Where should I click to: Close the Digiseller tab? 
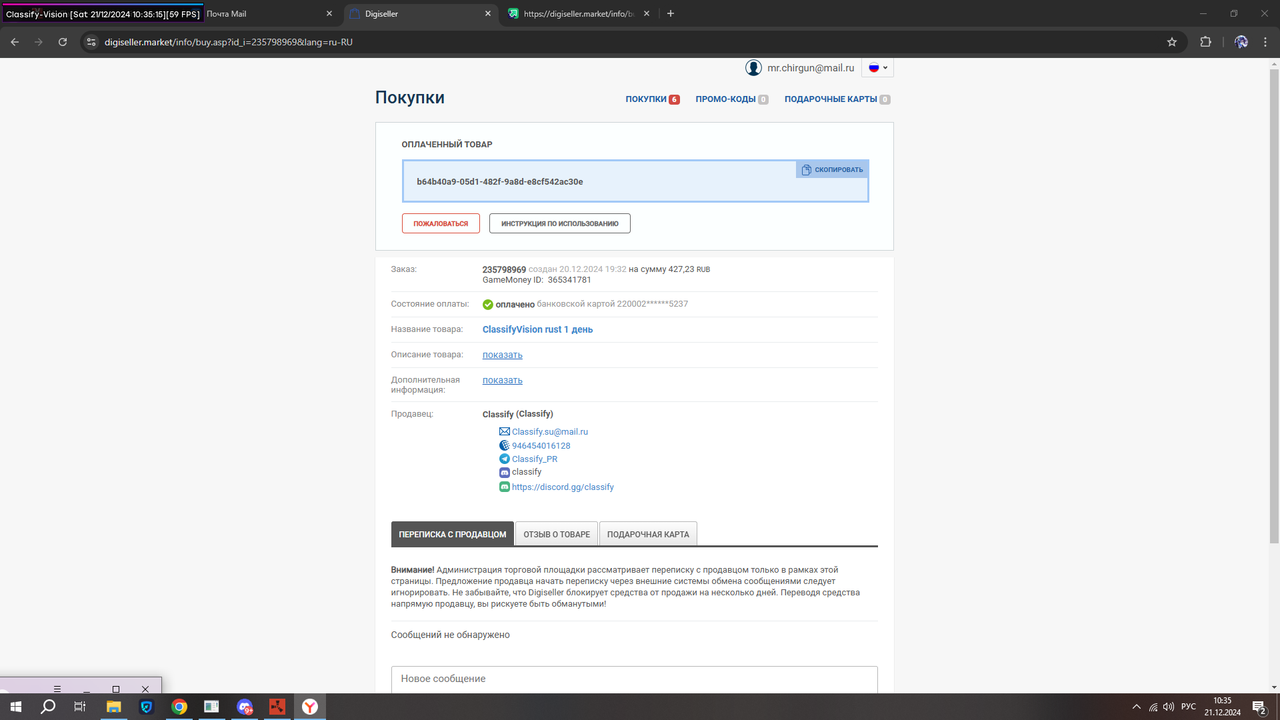pos(488,14)
